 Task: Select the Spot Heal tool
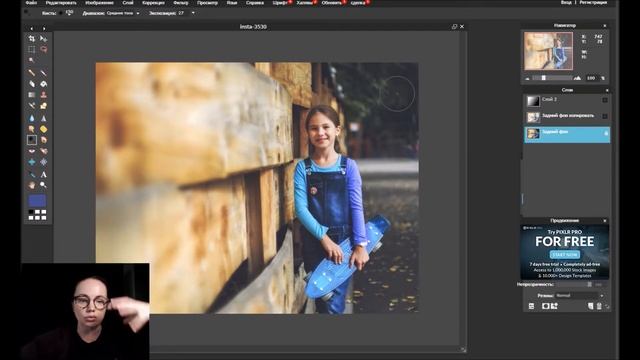(43, 151)
